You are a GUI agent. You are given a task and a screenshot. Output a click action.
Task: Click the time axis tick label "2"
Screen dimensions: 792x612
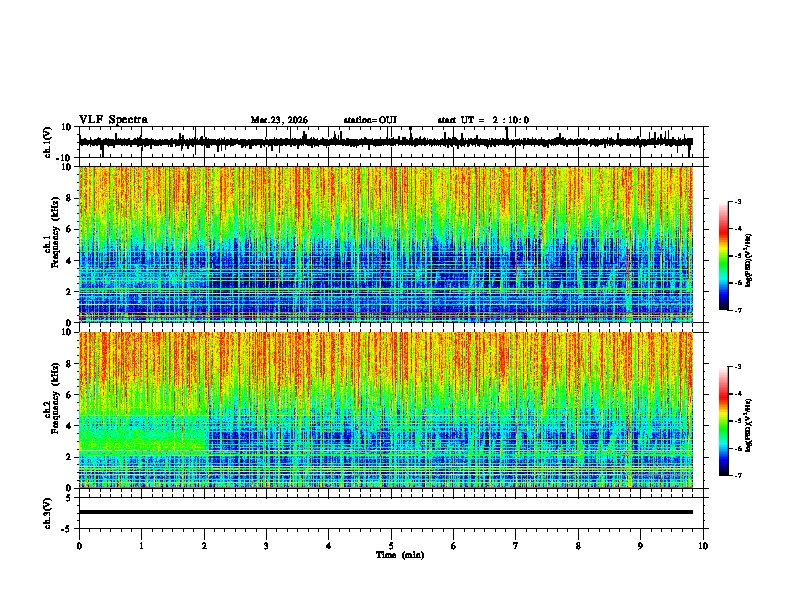204,546
